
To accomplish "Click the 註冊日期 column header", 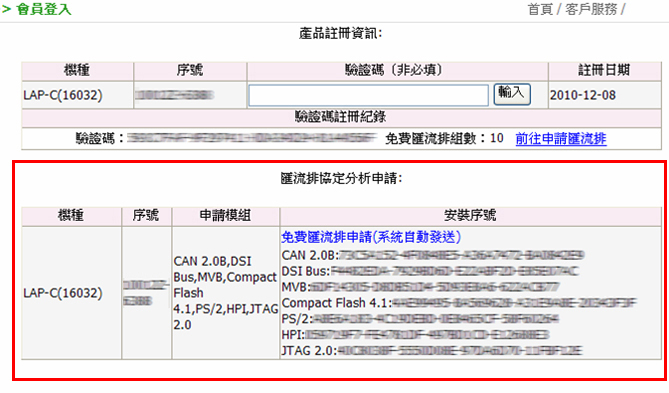I will (605, 70).
